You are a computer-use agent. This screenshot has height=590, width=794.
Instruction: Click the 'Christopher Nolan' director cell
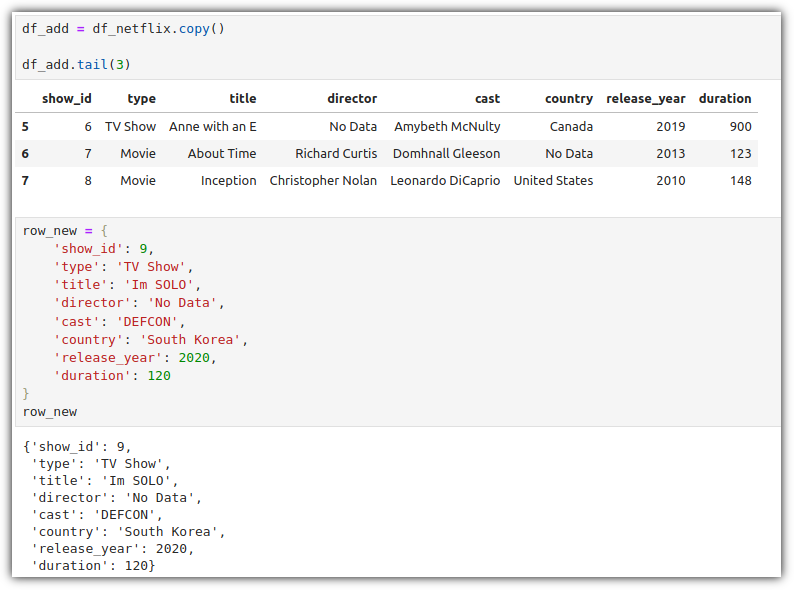(x=323, y=181)
